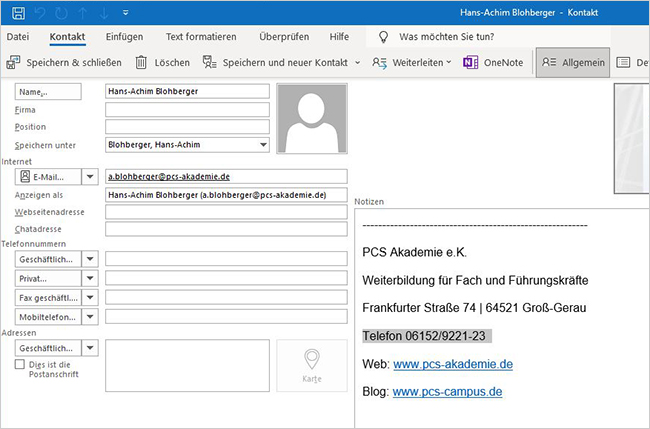This screenshot has height=429, width=650.
Task: Click 'Frankfurter Straße 74 | 64521 Groß-Gerau' line
Action: (474, 308)
